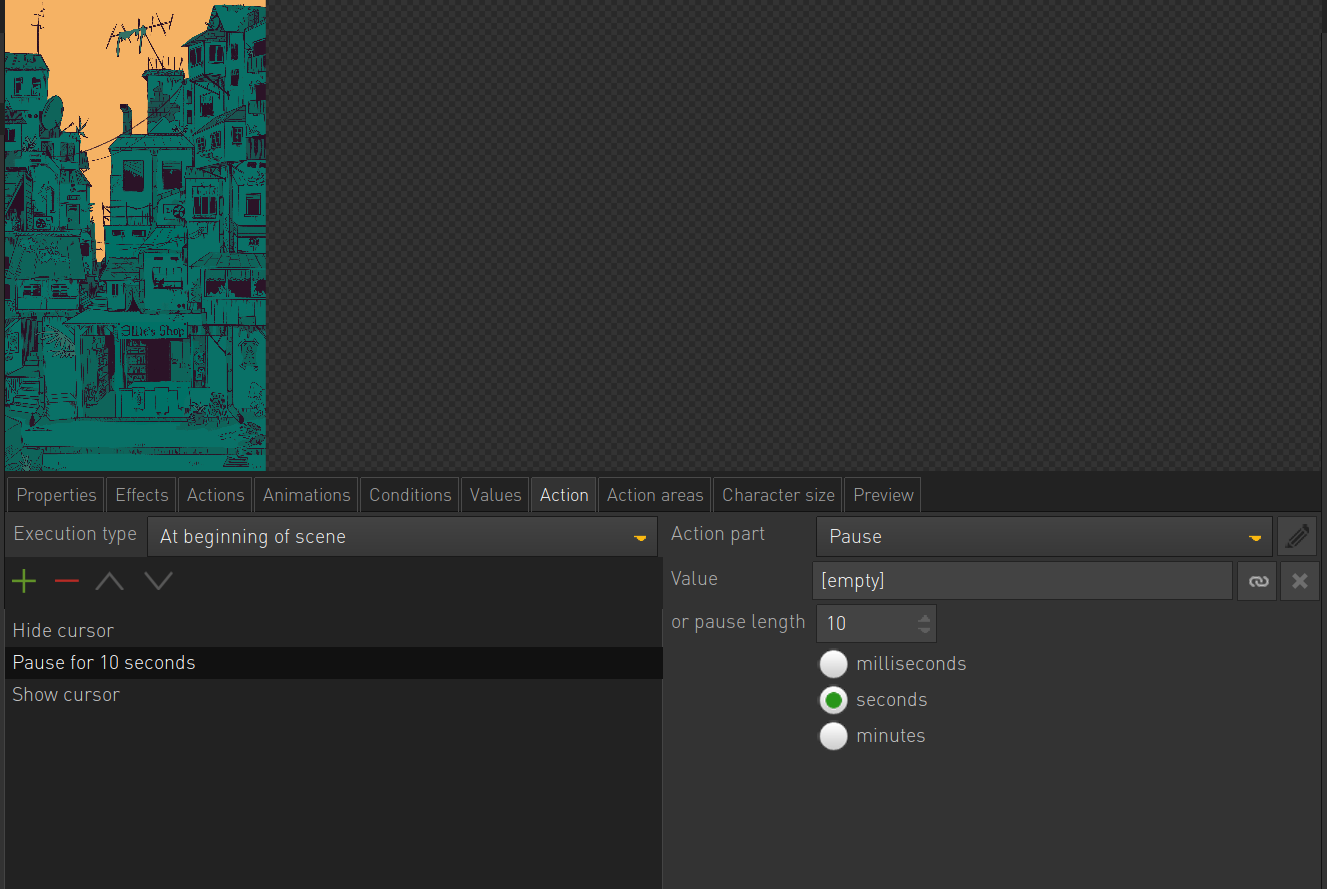This screenshot has height=889, width=1327.
Task: Click the scene background image preview
Action: pyautogui.click(x=135, y=236)
